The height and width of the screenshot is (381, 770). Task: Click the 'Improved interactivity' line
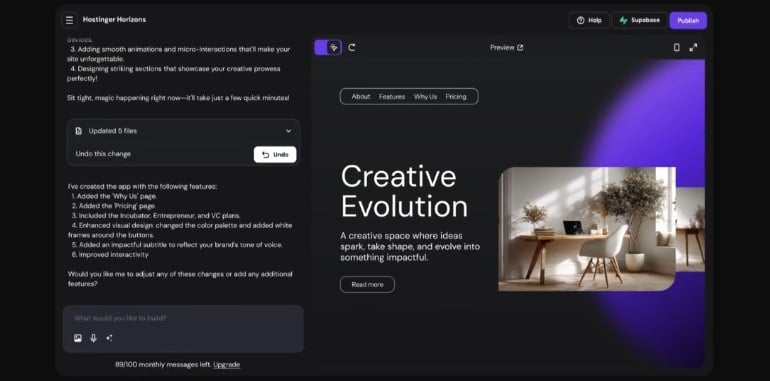click(x=110, y=255)
